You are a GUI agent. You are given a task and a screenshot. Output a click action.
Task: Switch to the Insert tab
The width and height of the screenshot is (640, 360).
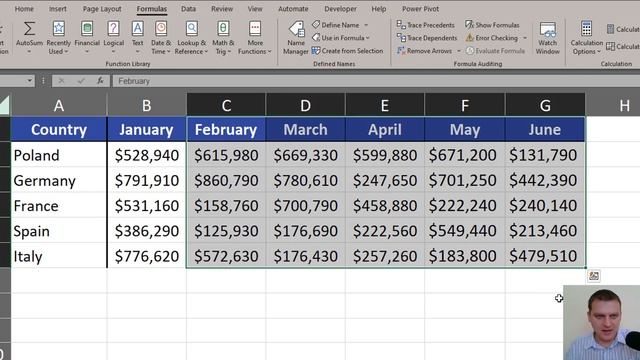(58, 9)
